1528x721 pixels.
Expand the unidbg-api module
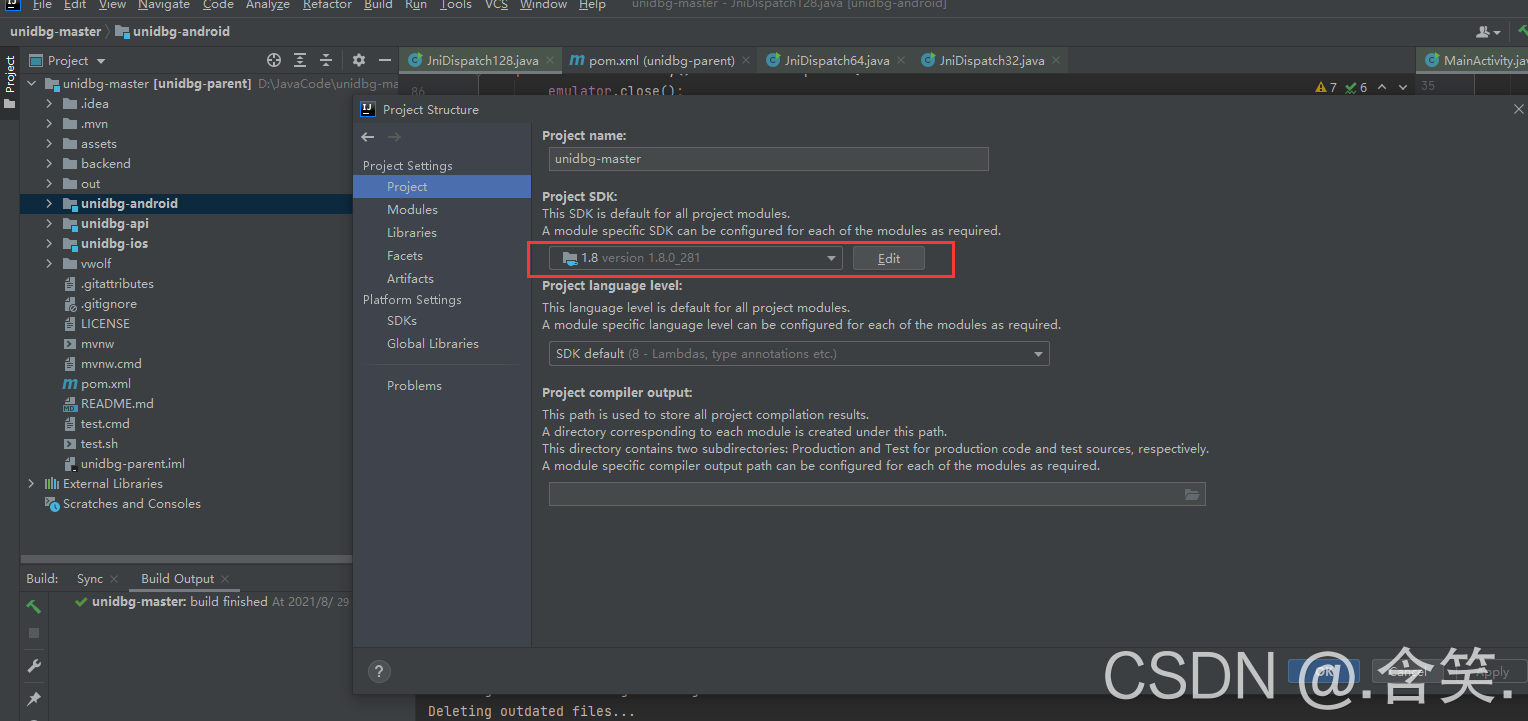[49, 224]
